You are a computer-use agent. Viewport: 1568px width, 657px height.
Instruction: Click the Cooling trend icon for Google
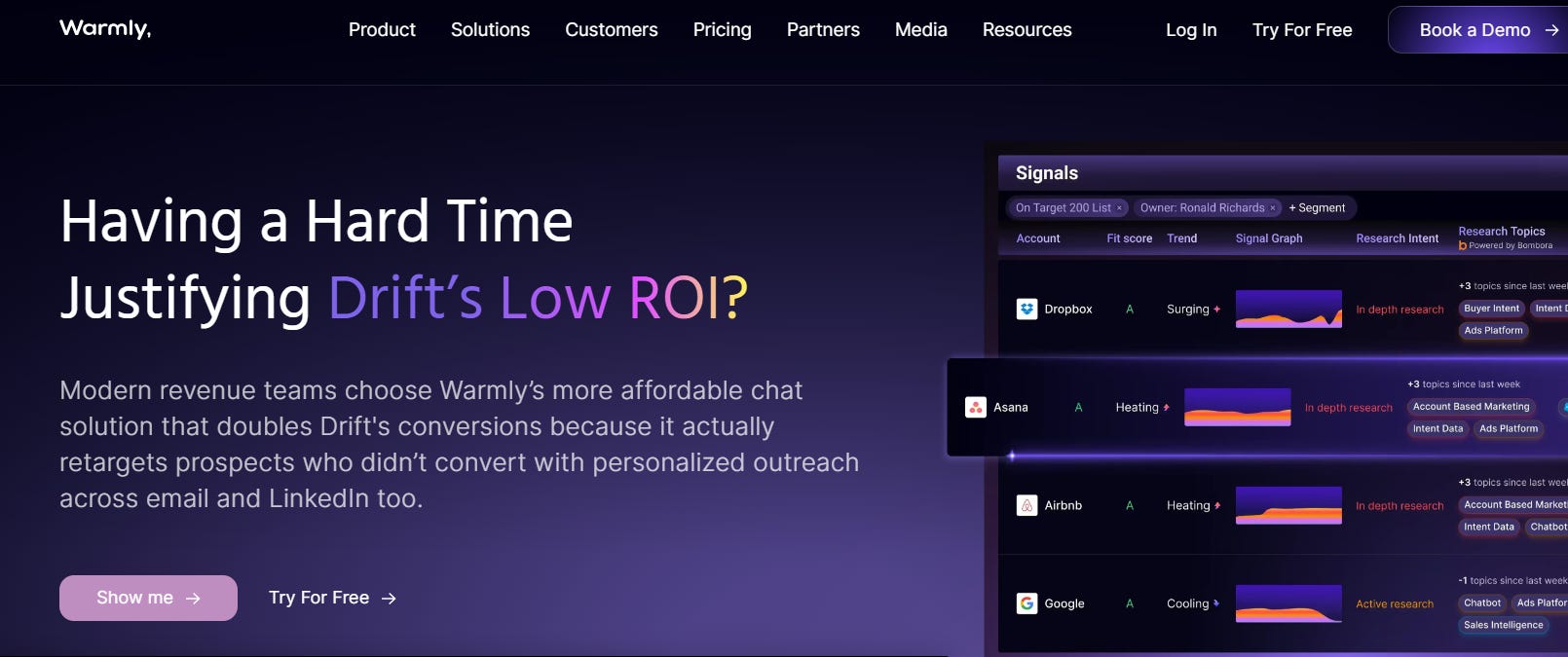tap(1216, 603)
